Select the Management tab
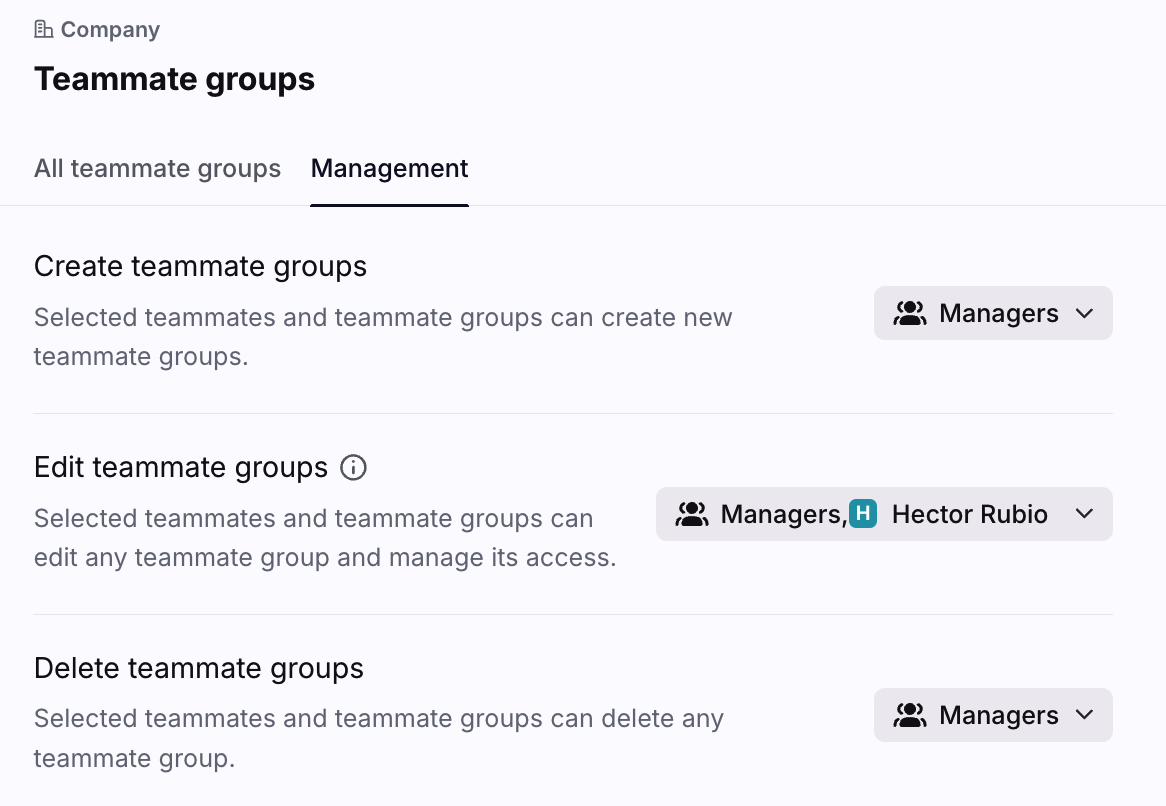This screenshot has width=1166, height=806. point(389,168)
